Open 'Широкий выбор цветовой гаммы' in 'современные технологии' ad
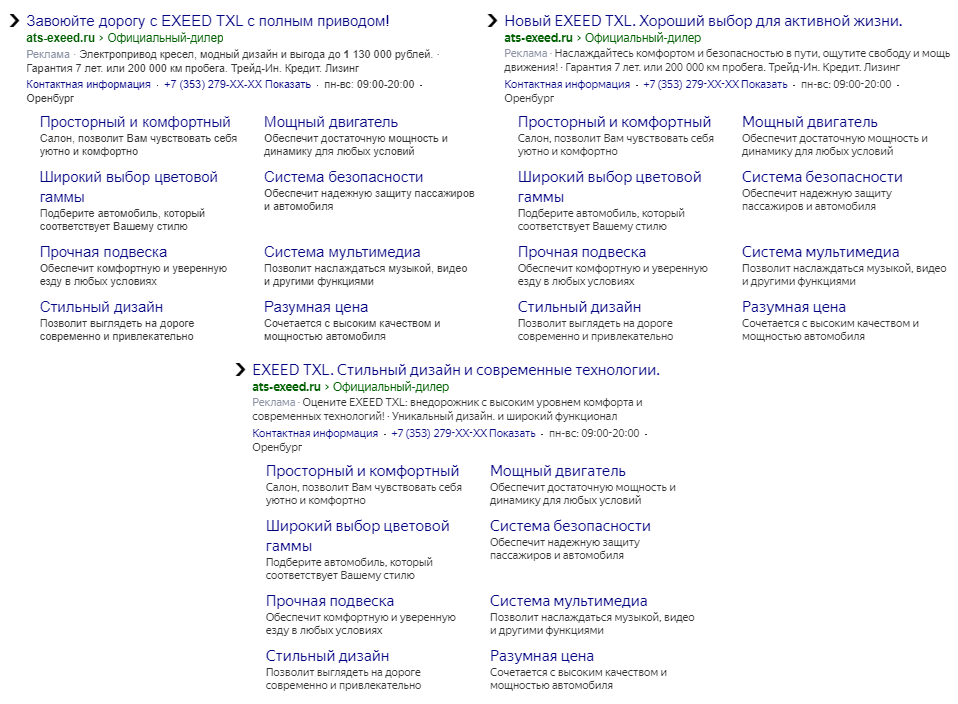958x704 pixels. pyautogui.click(x=357, y=536)
